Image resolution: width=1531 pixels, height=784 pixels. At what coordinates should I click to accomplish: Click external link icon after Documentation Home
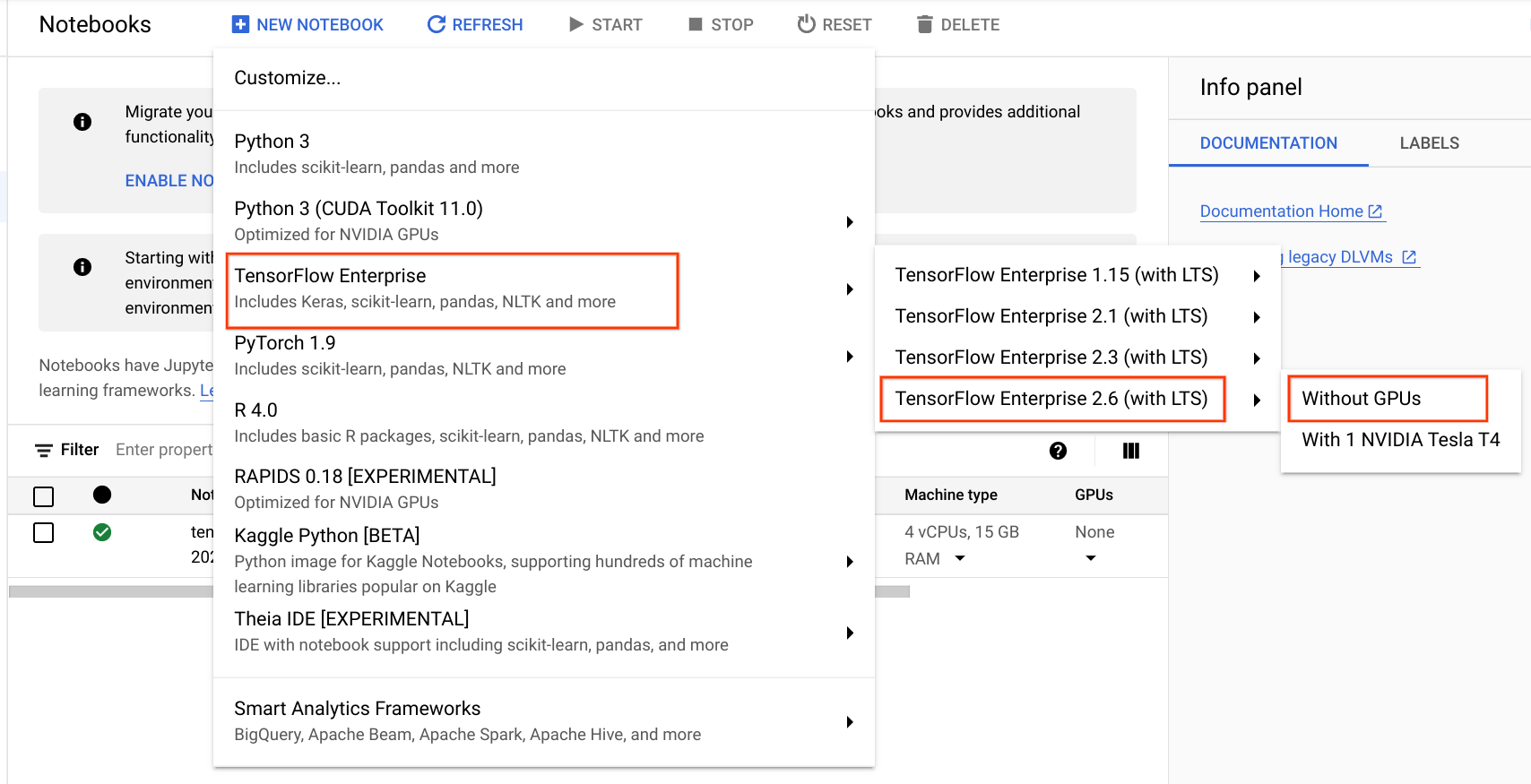coord(1375,211)
